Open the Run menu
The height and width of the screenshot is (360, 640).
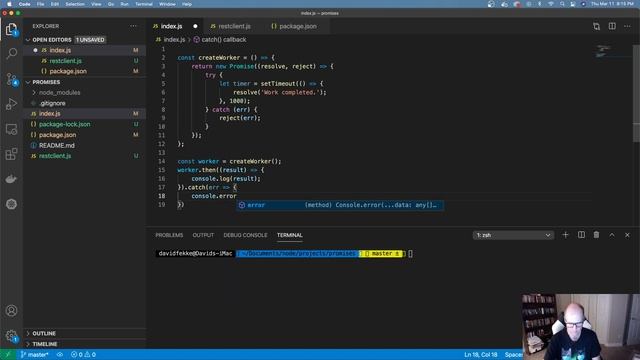tap(124, 4)
